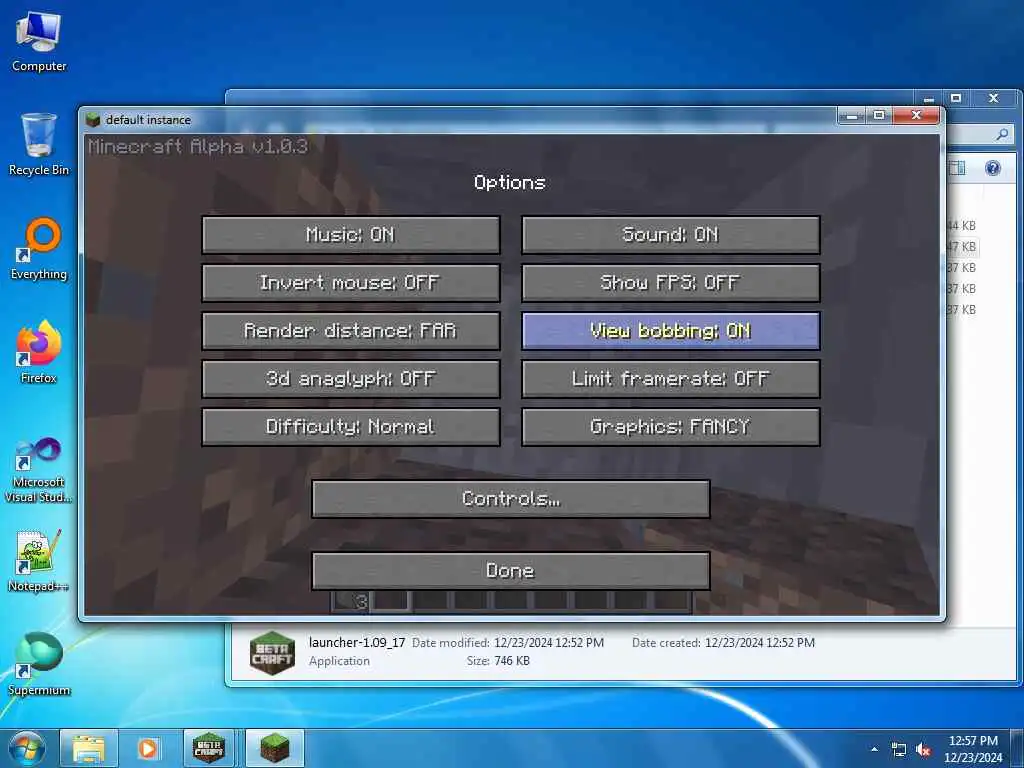Click the Size: 746 KB value
1024x768 pixels.
pyautogui.click(x=512, y=661)
